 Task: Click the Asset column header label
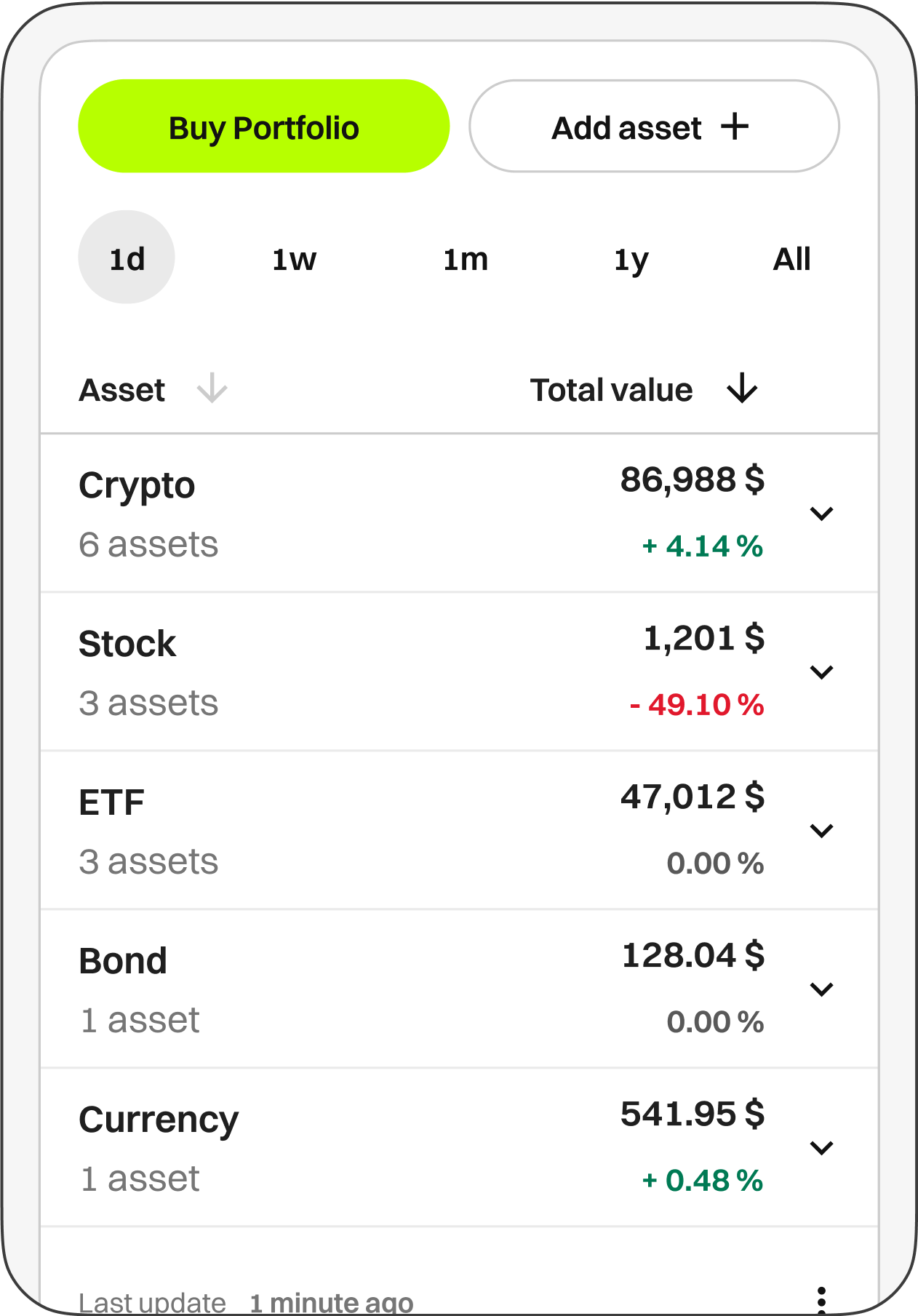121,390
